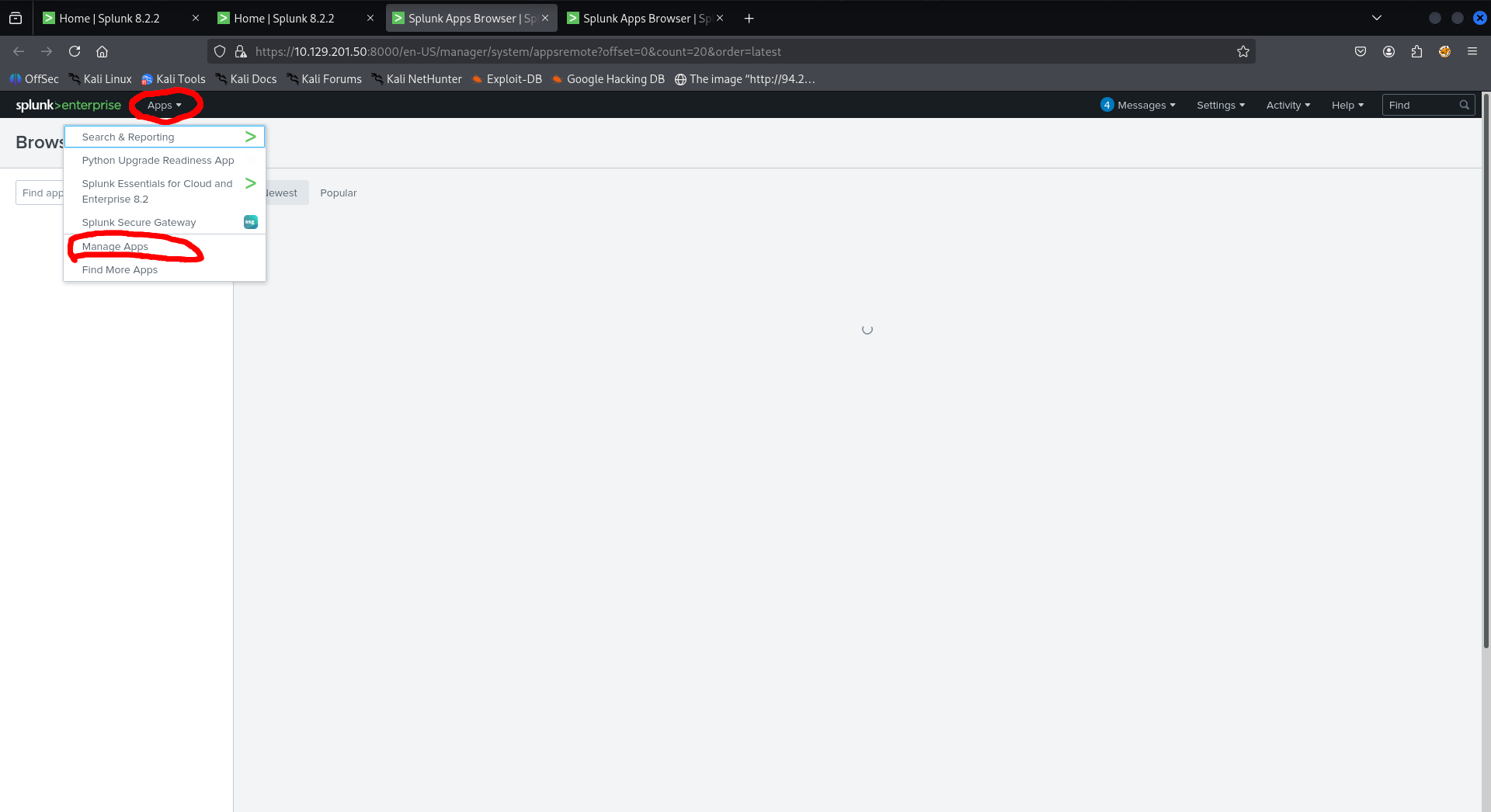
Task: Click the Firefox account profile icon
Action: (x=1388, y=51)
